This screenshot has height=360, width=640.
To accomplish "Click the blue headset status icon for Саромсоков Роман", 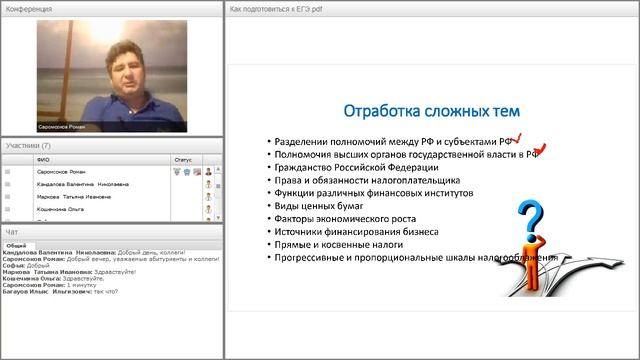I will [187, 172].
